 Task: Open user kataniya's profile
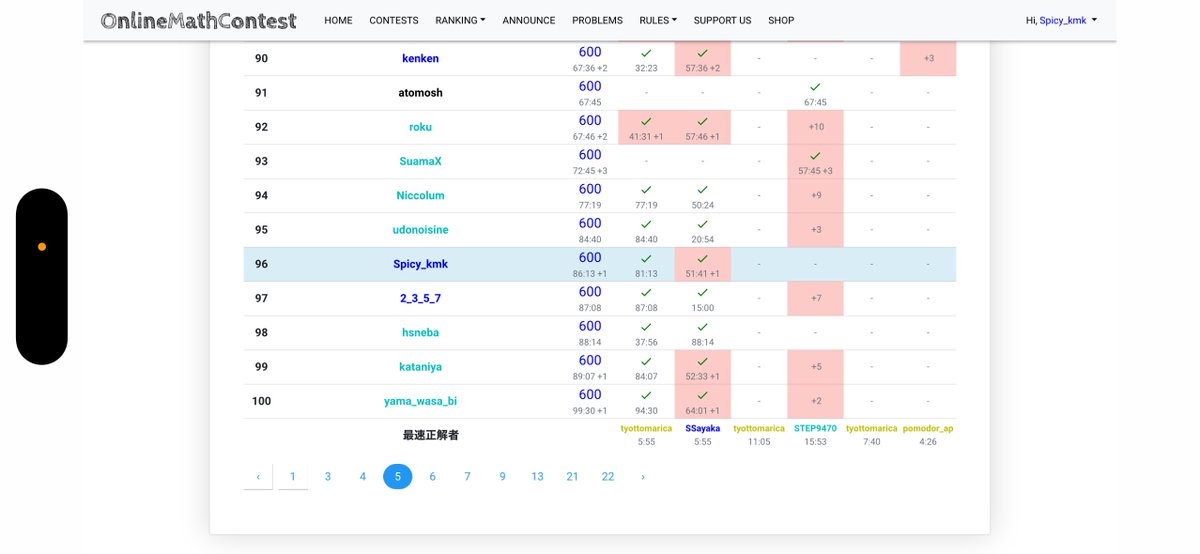click(x=420, y=367)
